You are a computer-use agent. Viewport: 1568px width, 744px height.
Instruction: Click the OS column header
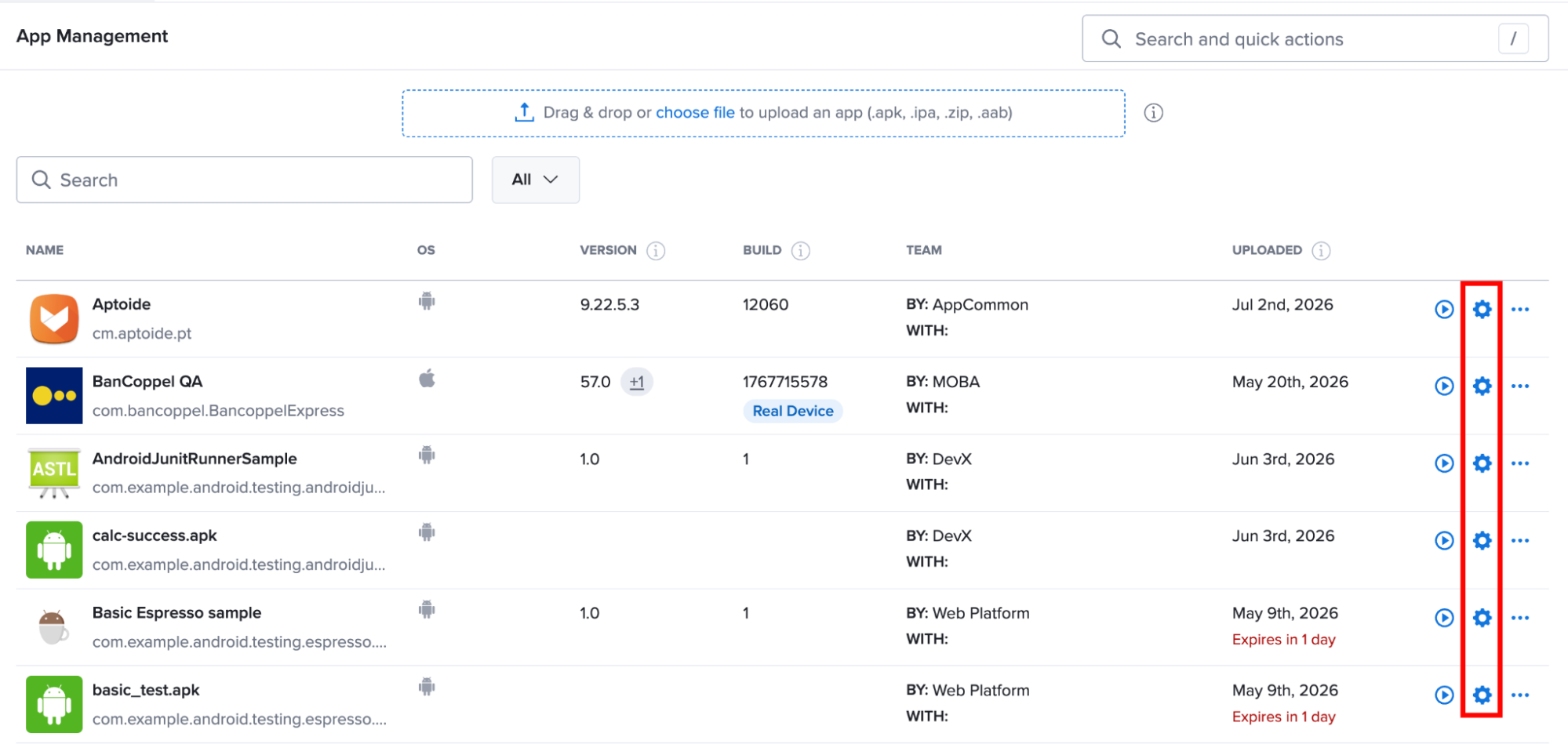pyautogui.click(x=426, y=250)
